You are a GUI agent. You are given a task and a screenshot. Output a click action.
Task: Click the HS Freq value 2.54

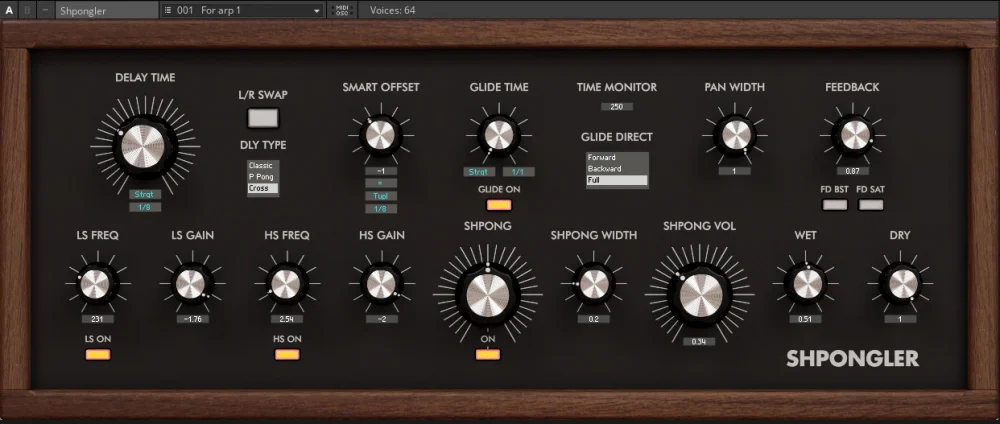(x=286, y=319)
